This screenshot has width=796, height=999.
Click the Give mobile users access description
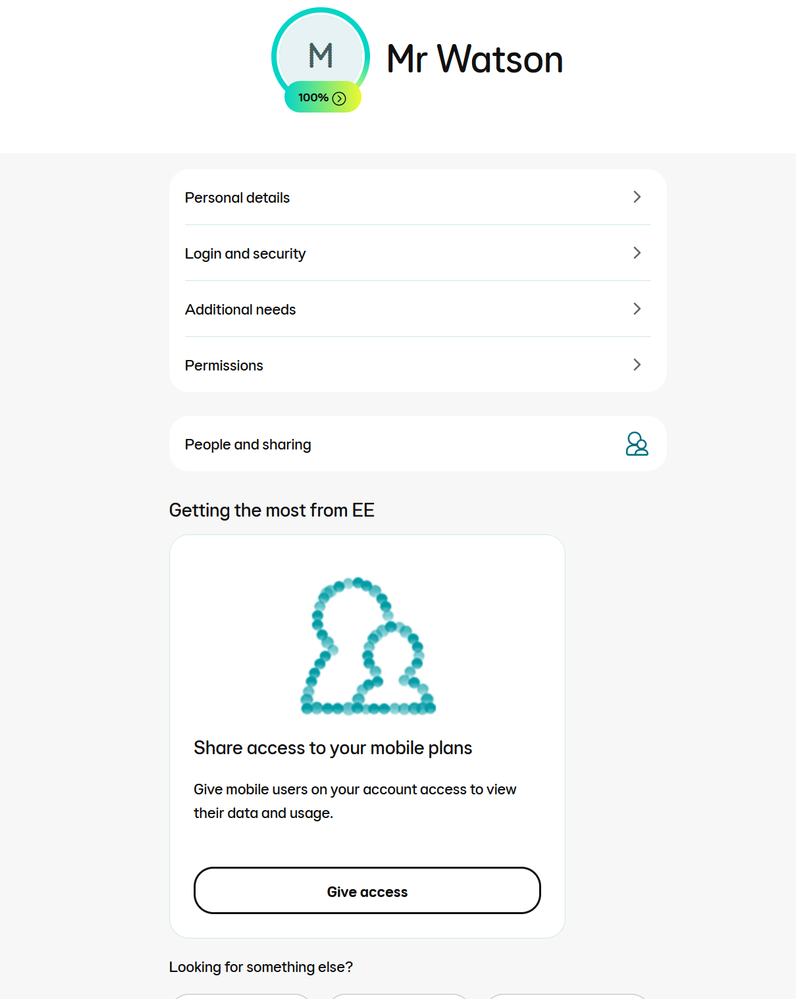(x=355, y=801)
